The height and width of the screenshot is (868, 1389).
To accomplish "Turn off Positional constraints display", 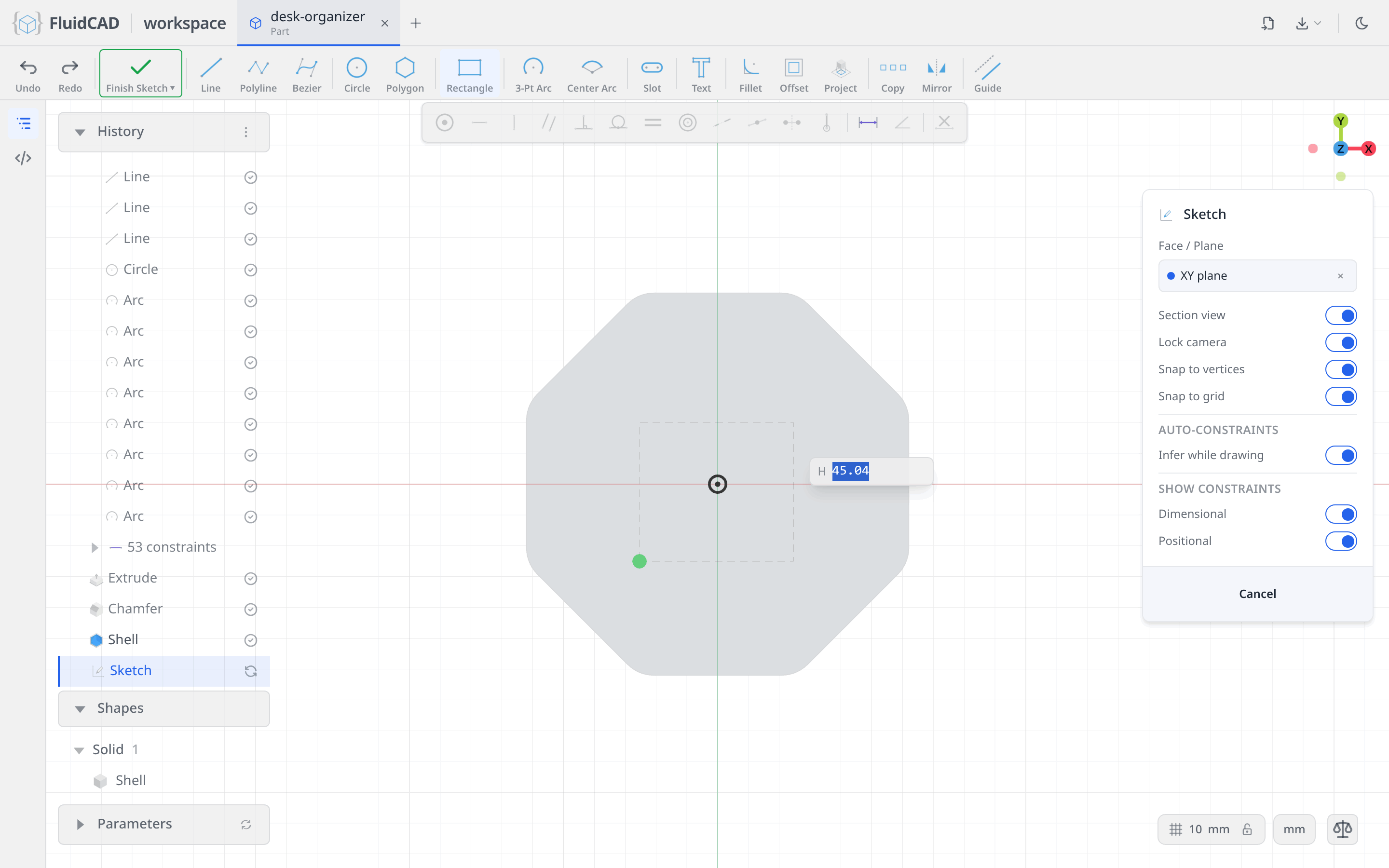I will pos(1341,541).
